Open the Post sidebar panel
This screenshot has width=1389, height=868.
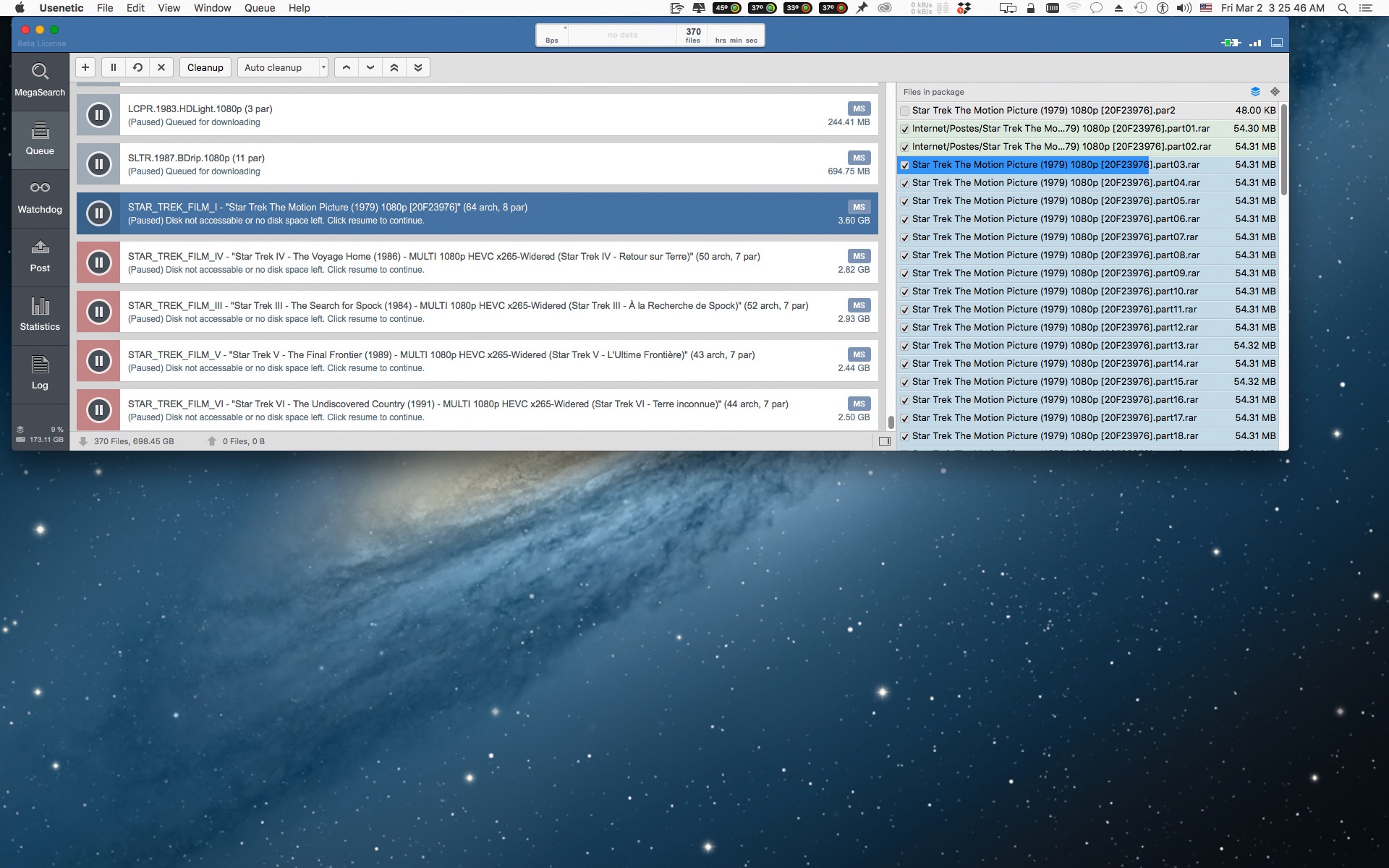[x=40, y=257]
